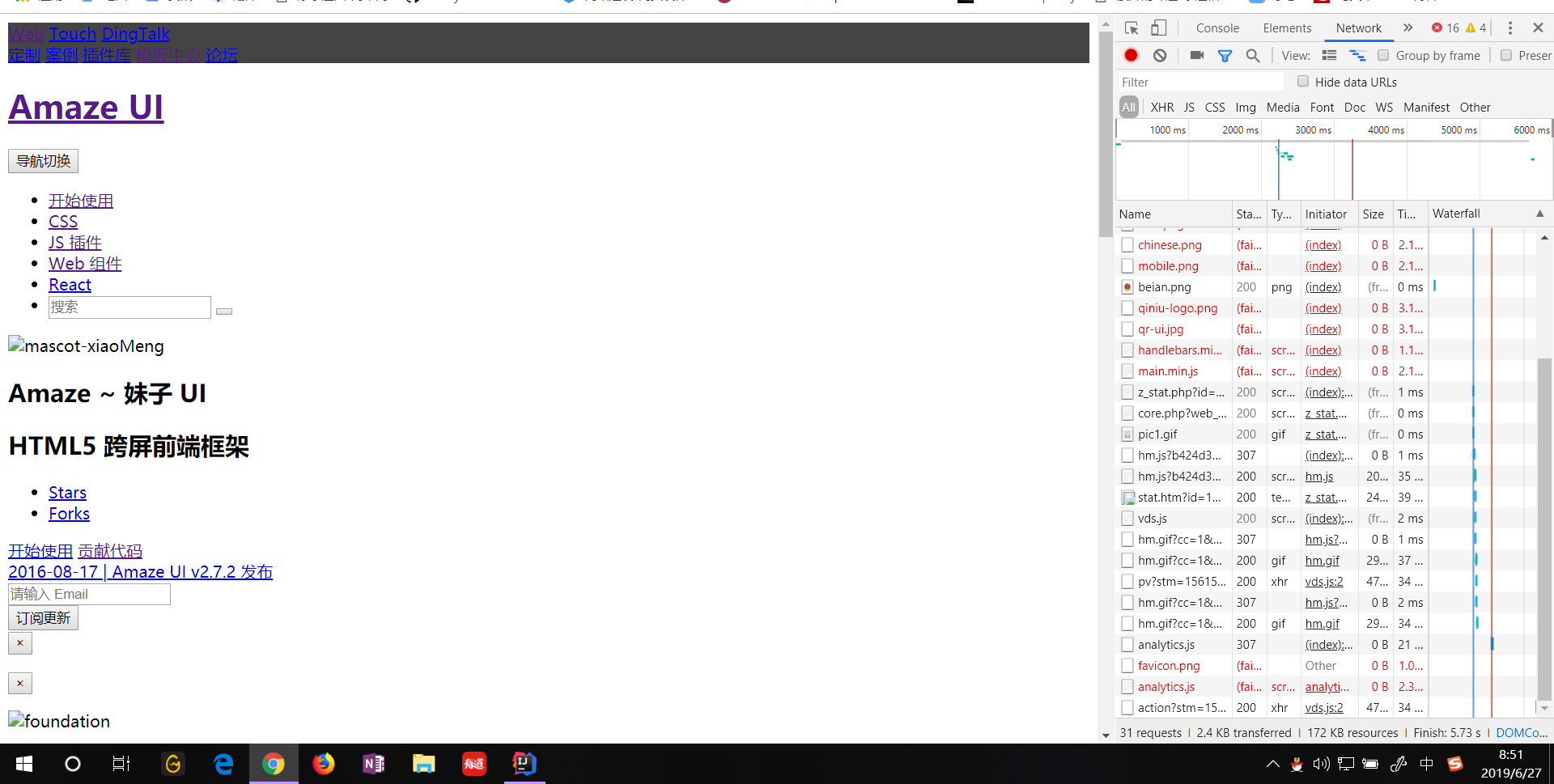Filter requests by Doc
Image resolution: width=1554 pixels, height=784 pixels.
[x=1355, y=108]
